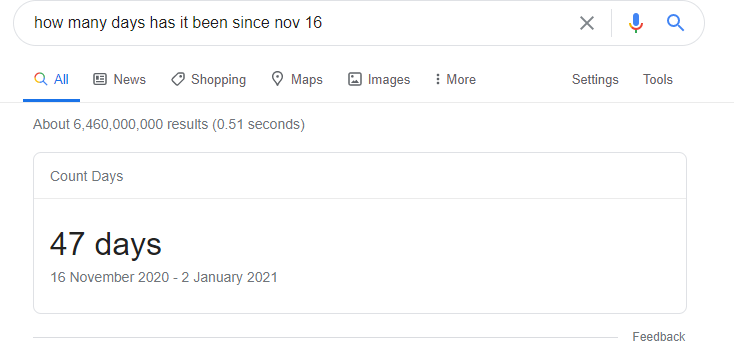
Task: Click the 47 days result text
Action: pos(106,244)
